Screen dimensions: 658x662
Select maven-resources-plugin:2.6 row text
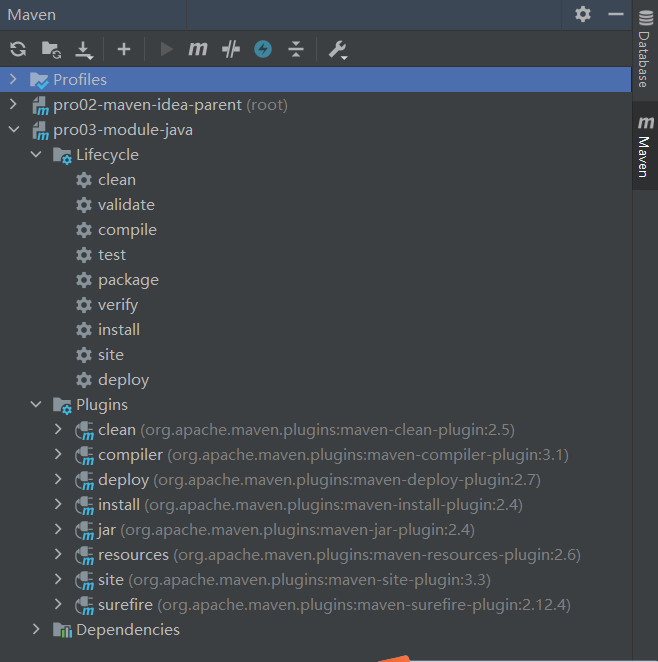coord(339,555)
